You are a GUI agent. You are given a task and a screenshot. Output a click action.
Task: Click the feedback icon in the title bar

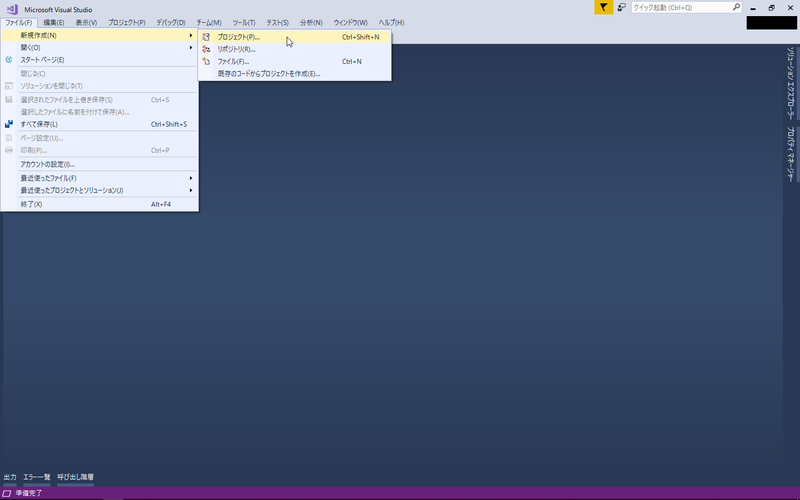tap(621, 7)
